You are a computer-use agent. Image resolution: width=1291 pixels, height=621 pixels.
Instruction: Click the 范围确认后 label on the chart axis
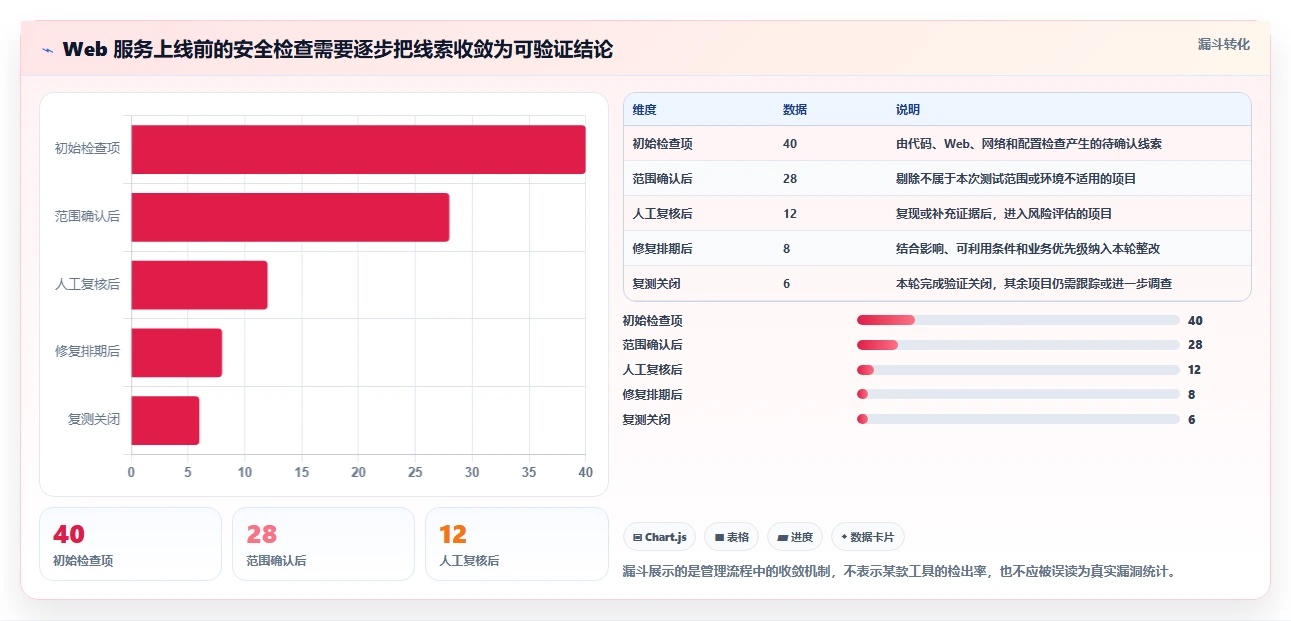[x=87, y=217]
